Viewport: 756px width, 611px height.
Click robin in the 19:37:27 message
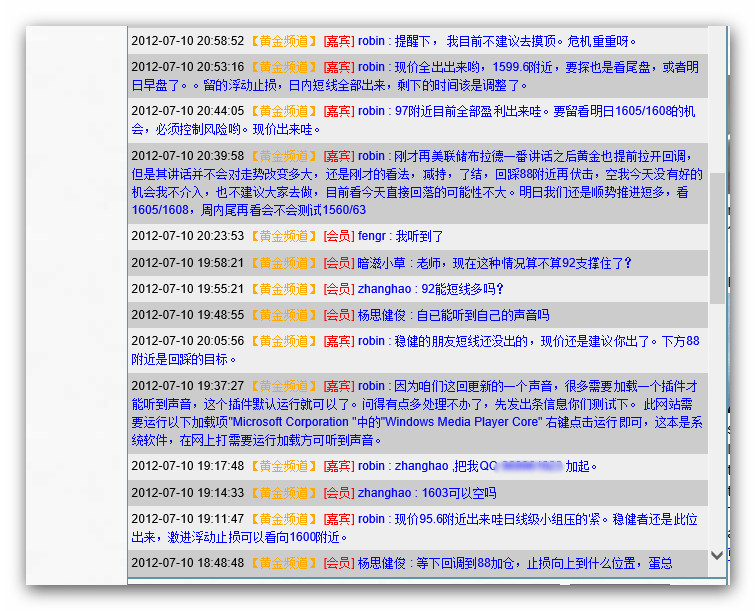pos(371,386)
